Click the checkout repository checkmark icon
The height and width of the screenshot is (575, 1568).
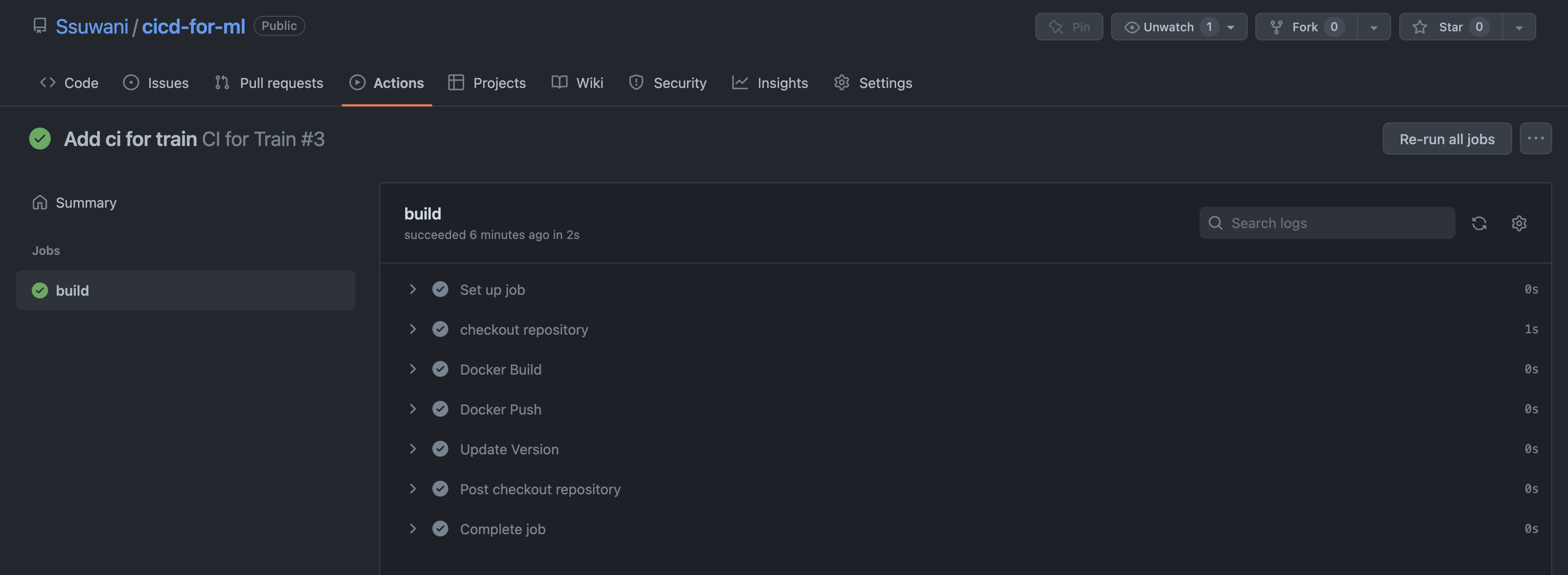point(440,329)
